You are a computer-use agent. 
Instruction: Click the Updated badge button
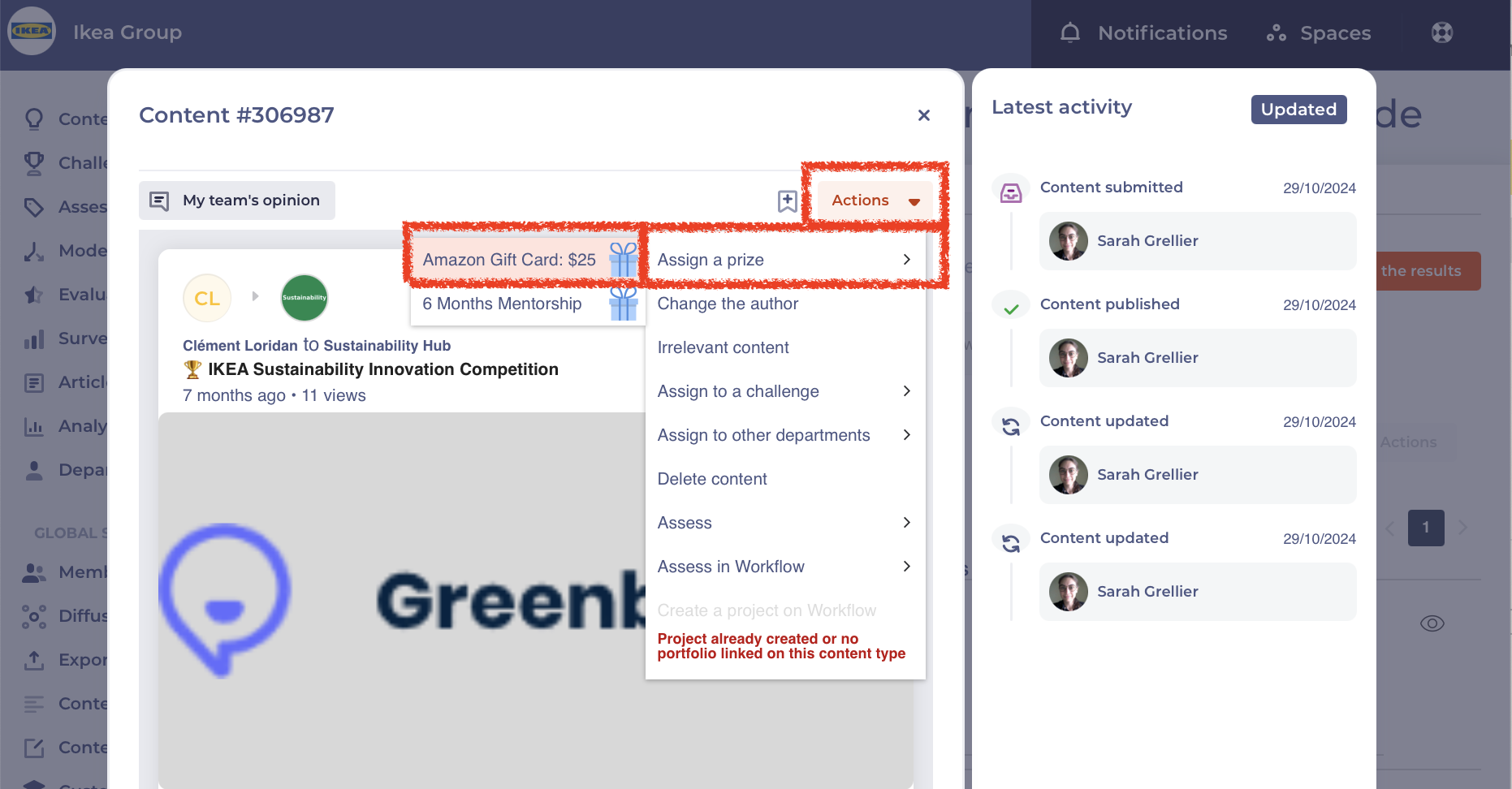click(x=1298, y=110)
